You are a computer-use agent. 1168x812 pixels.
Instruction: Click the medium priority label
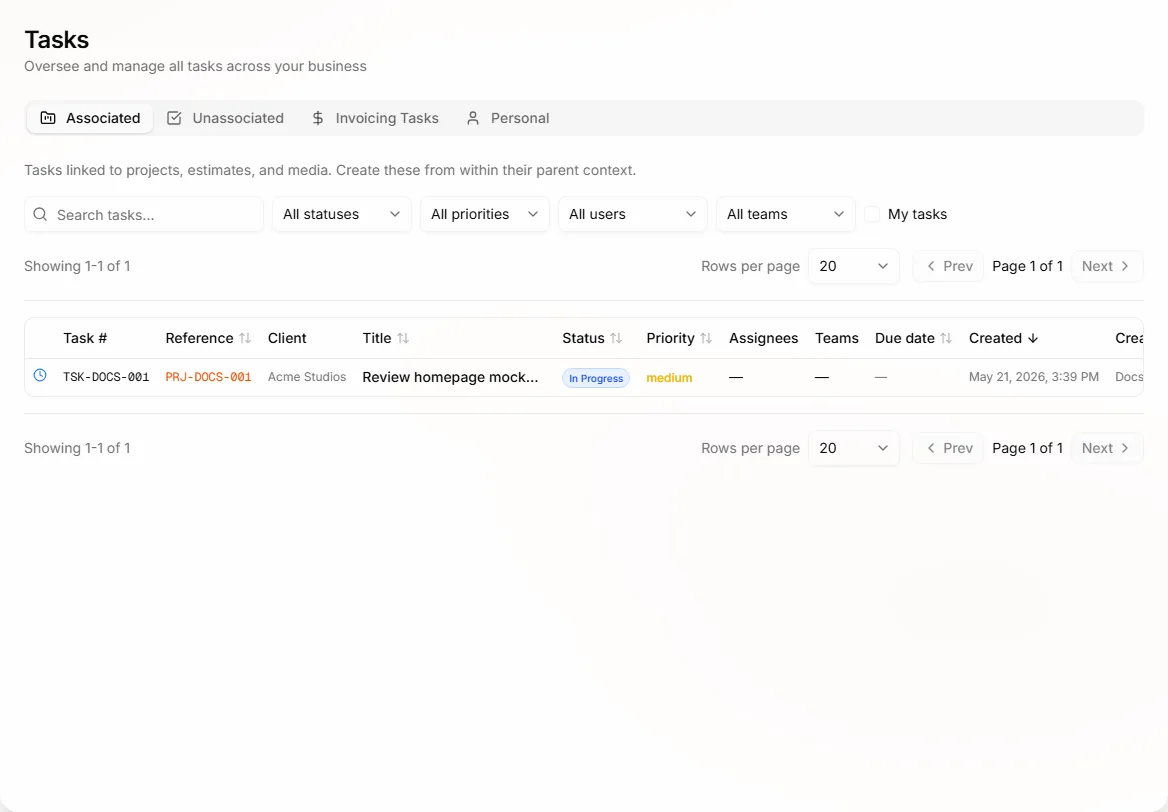pyautogui.click(x=669, y=378)
